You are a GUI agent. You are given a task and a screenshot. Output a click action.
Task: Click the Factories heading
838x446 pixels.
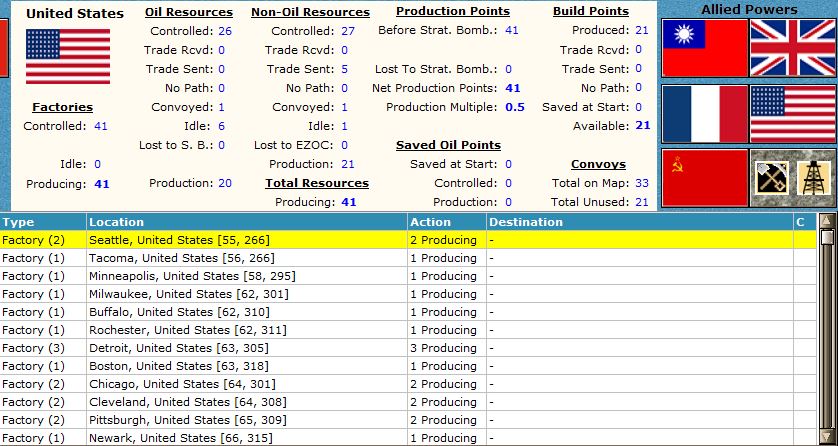pos(63,107)
